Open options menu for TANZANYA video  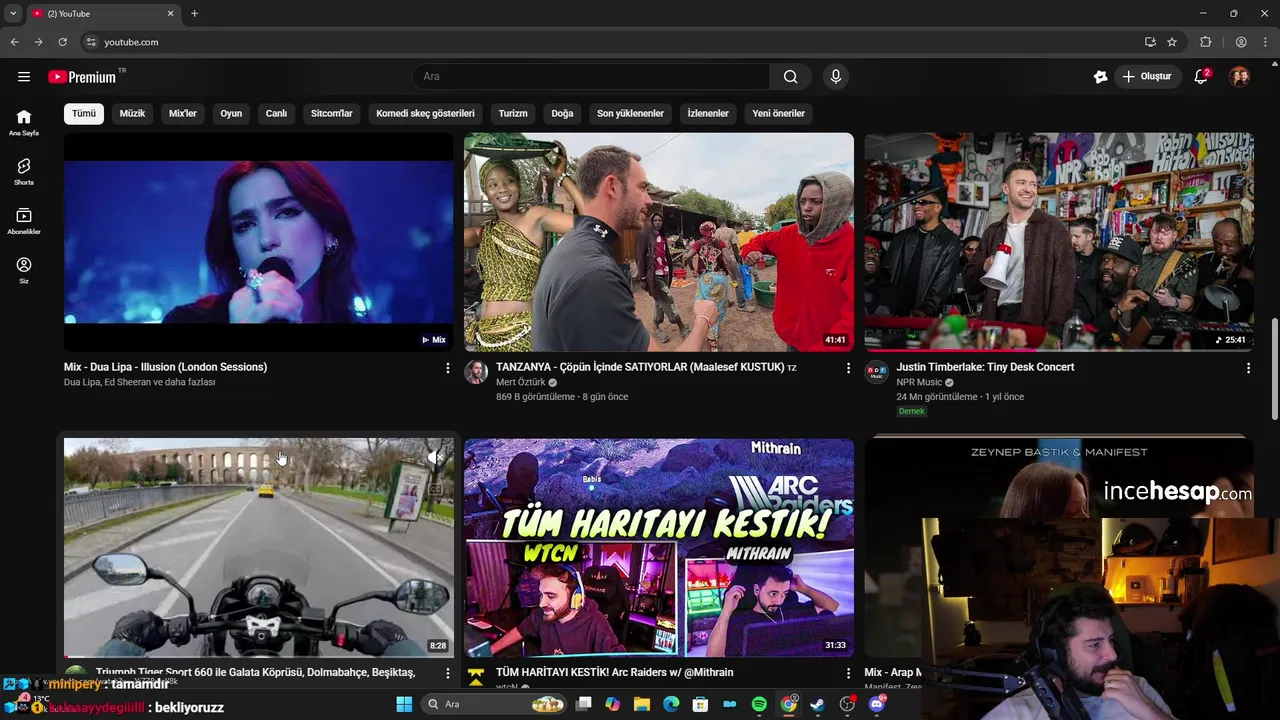848,368
